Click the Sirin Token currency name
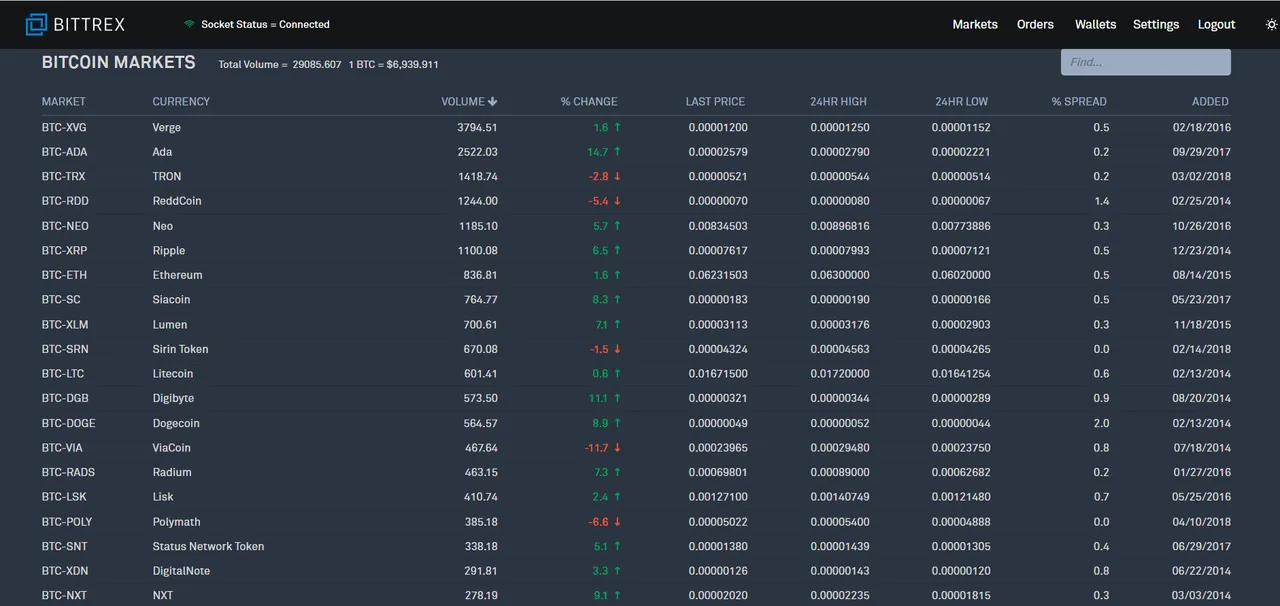The image size is (1280, 606). 180,349
